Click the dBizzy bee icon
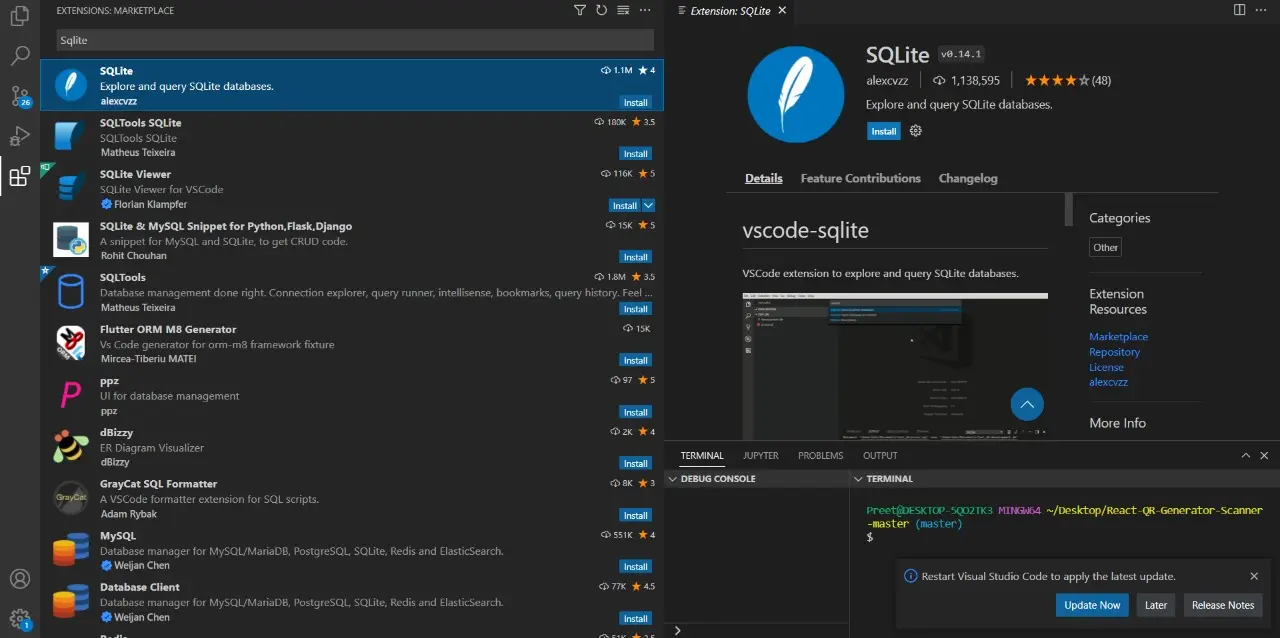Image resolution: width=1280 pixels, height=638 pixels. 71,447
